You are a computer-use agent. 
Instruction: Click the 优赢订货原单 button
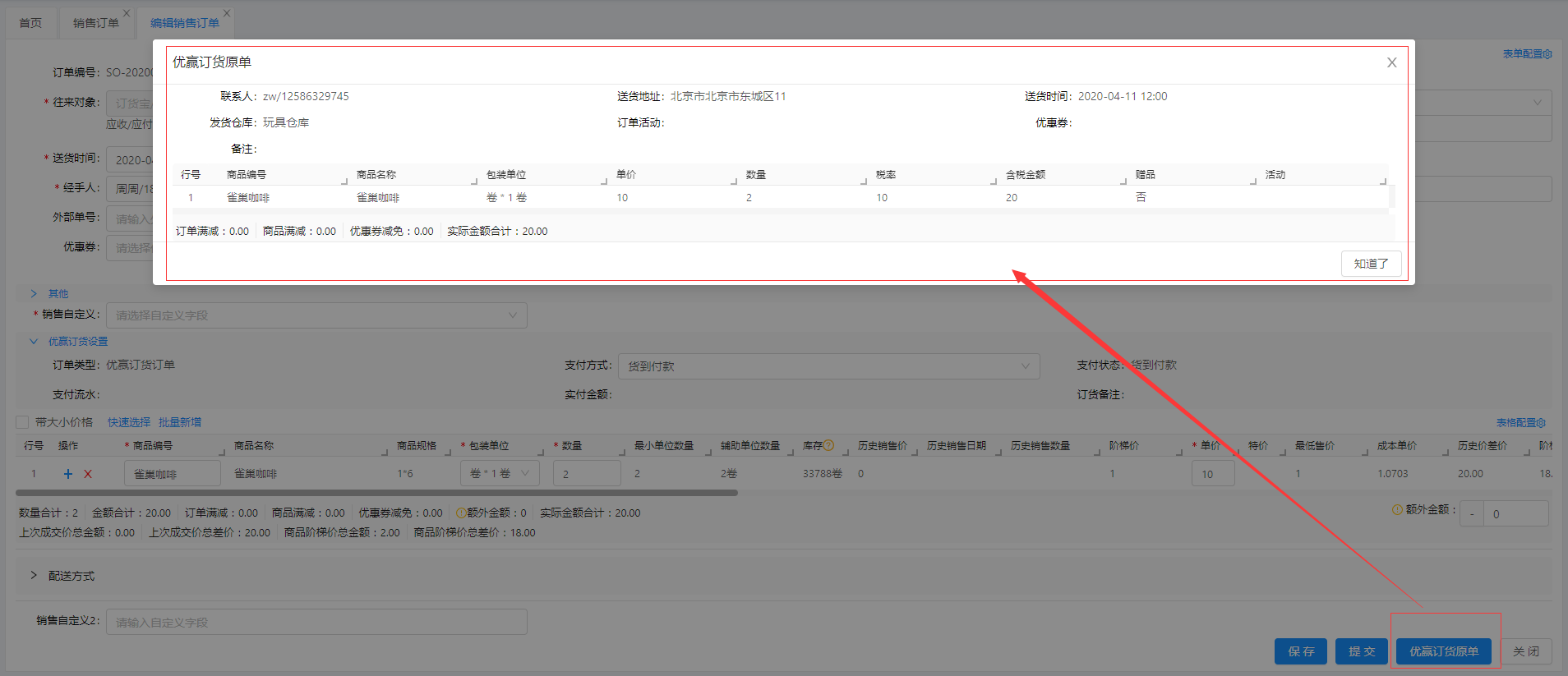[x=1444, y=651]
